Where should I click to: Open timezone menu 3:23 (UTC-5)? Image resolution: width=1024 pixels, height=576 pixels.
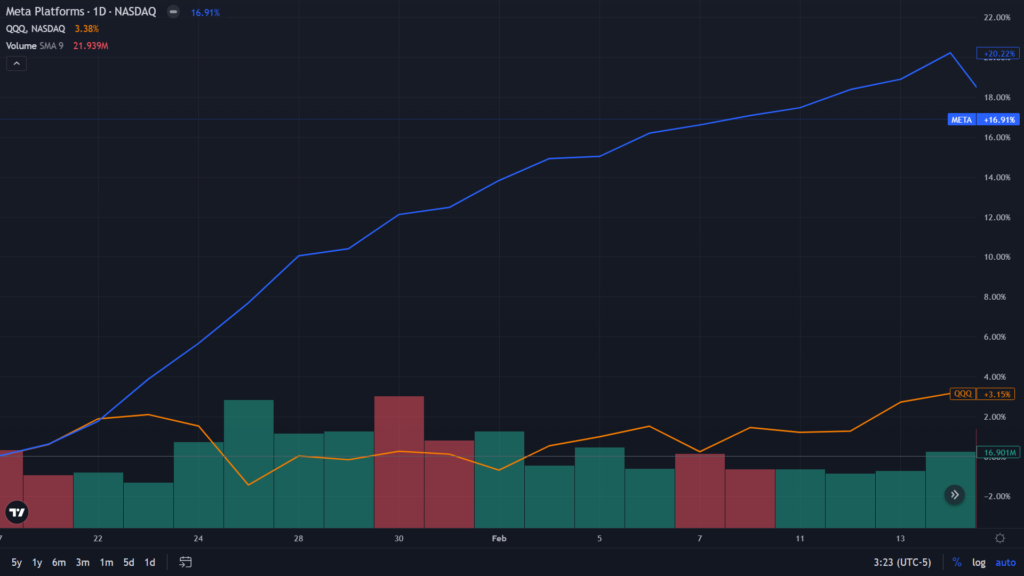coord(902,562)
